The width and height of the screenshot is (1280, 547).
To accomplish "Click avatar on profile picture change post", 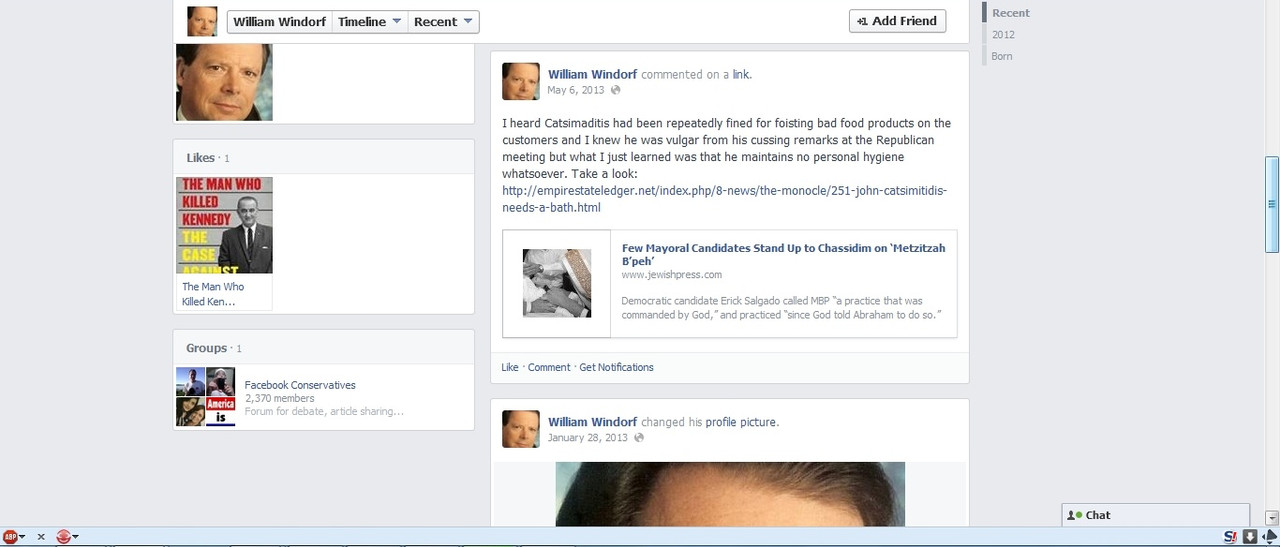I will pyautogui.click(x=520, y=429).
